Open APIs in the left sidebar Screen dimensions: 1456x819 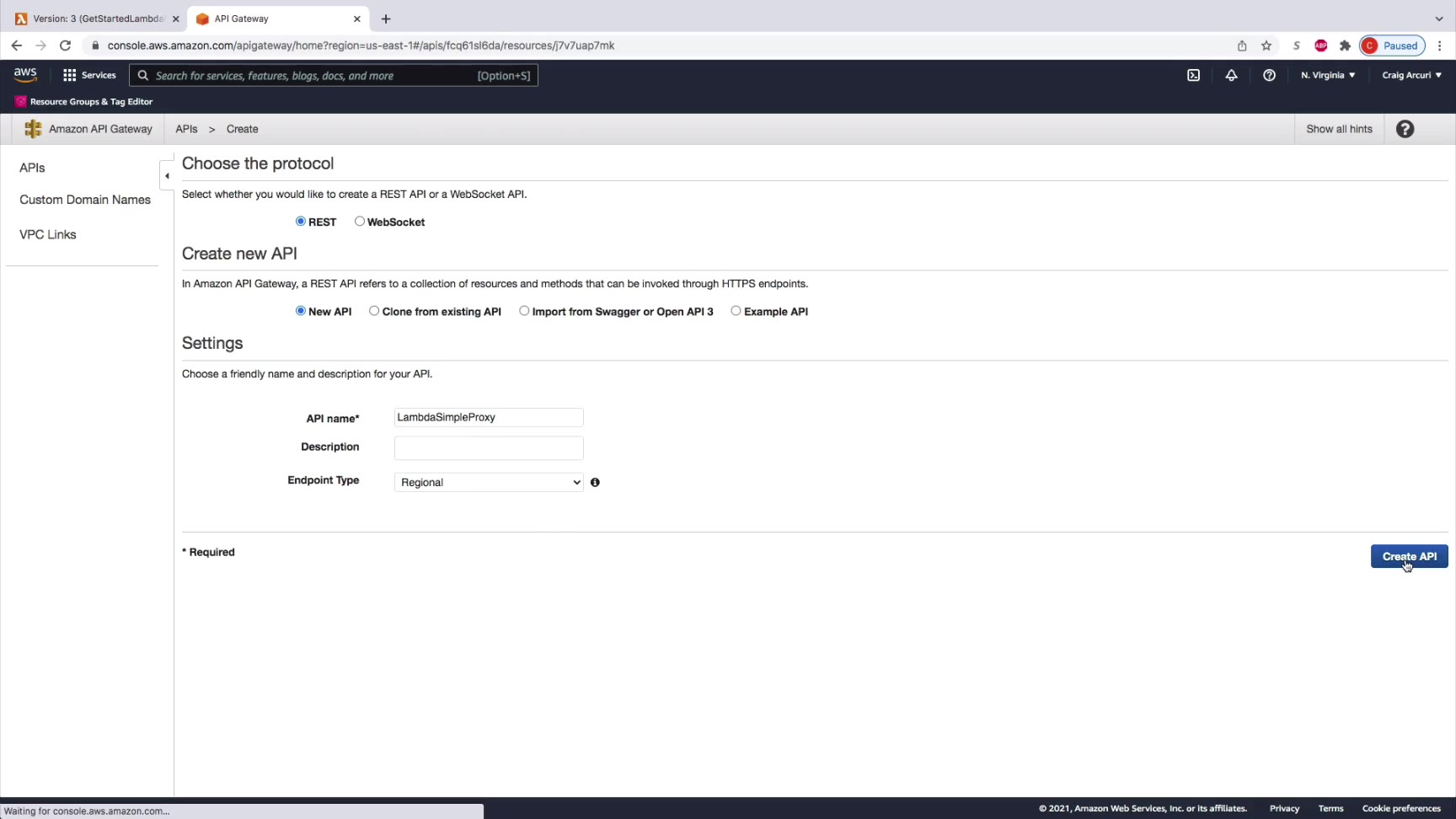click(32, 168)
